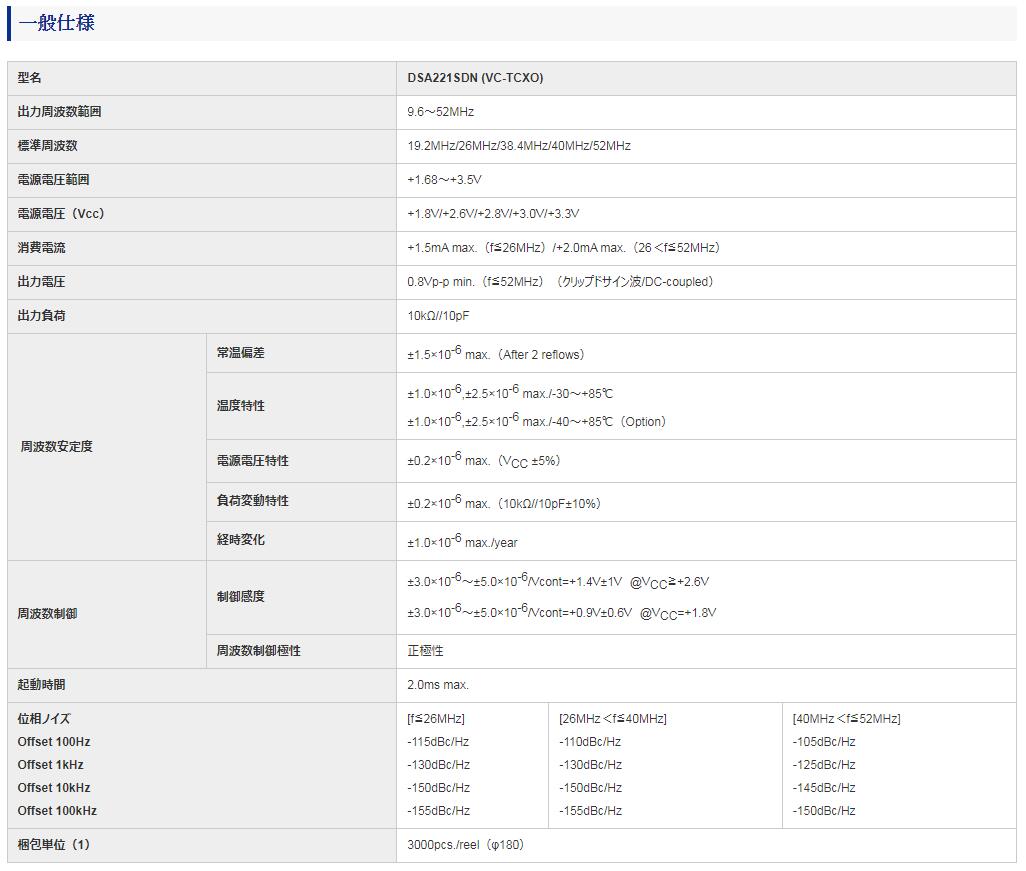The height and width of the screenshot is (871, 1026).
Task: Click the +1.5mA max. current consumption value
Action: [563, 248]
